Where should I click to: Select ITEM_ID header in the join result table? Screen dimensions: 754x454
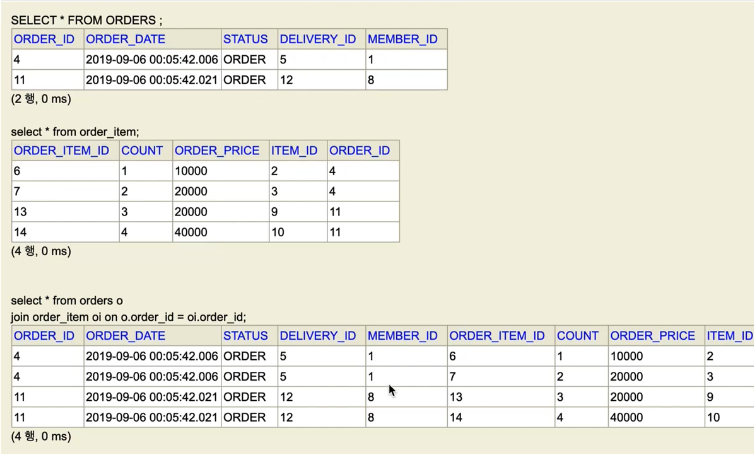[729, 336]
